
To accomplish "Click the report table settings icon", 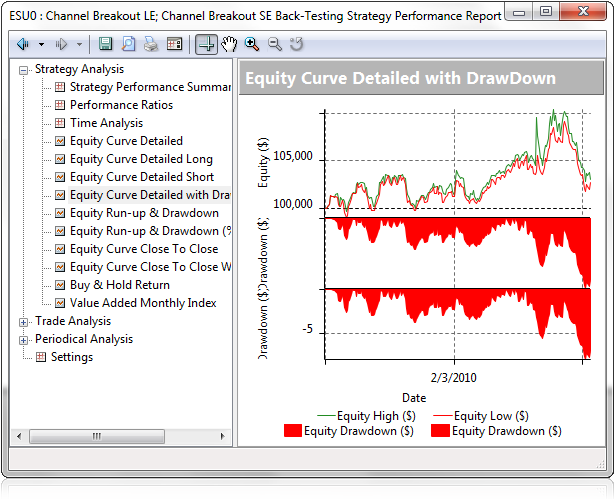I will [x=174, y=44].
